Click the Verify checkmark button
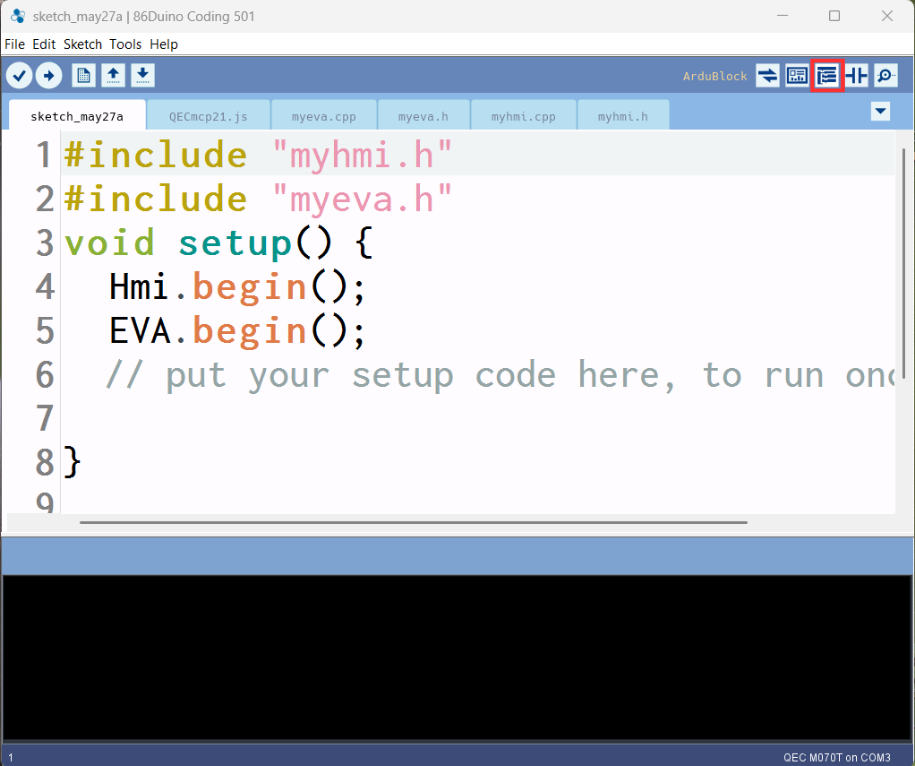The height and width of the screenshot is (766, 915). point(19,75)
